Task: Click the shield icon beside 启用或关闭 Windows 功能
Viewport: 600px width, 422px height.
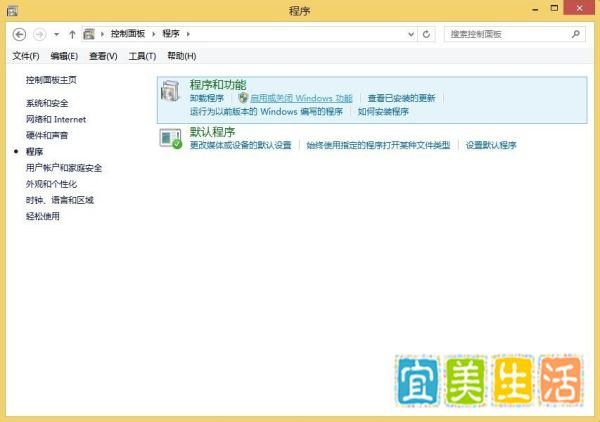Action: click(243, 98)
